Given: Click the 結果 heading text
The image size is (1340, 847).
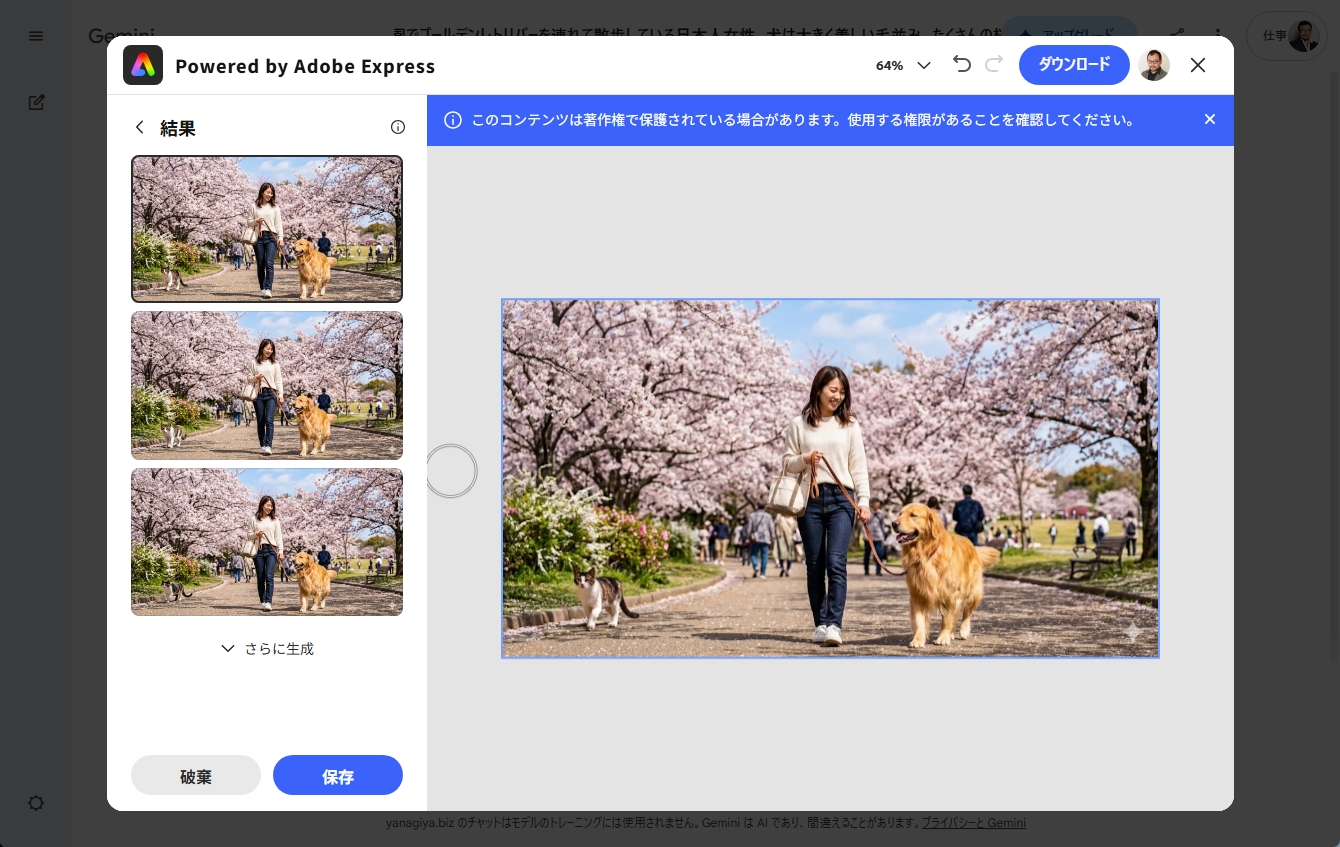Looking at the screenshot, I should tap(178, 128).
